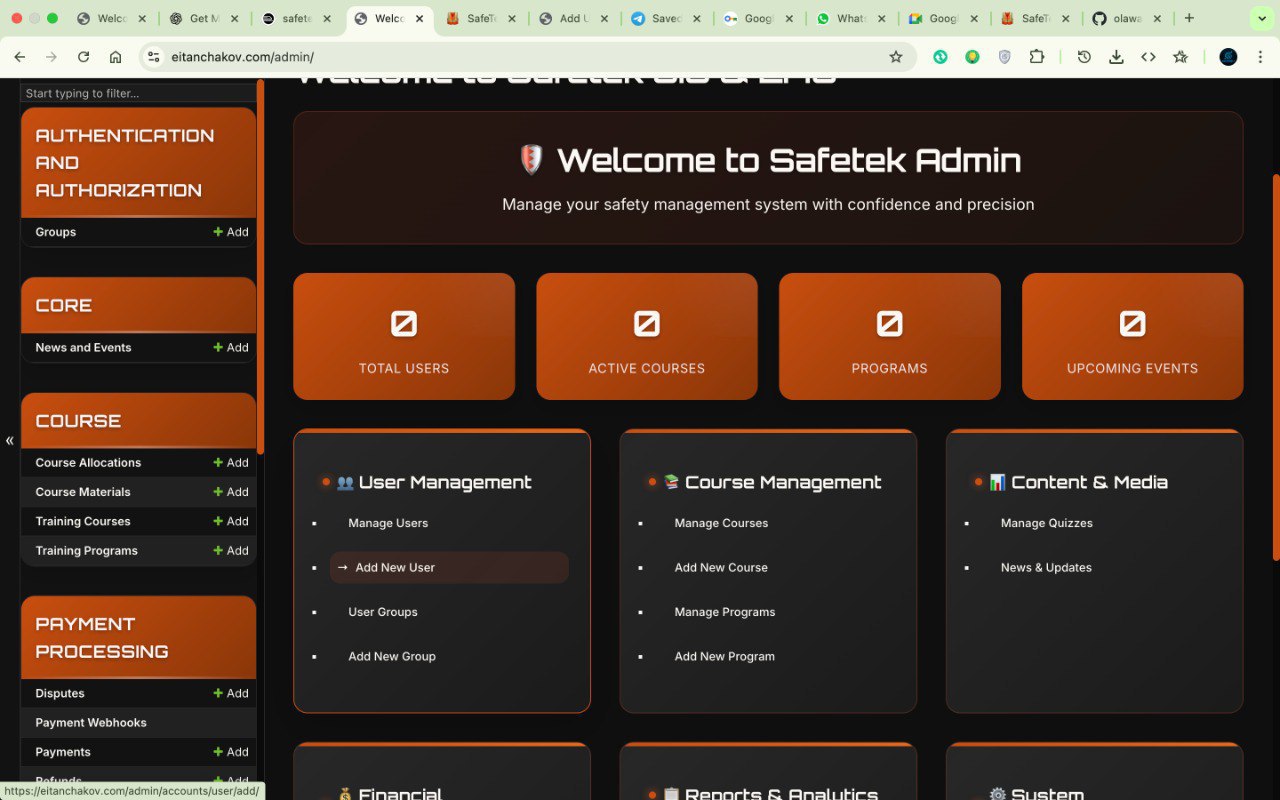Click the plus Add icon next to Groups

(231, 232)
